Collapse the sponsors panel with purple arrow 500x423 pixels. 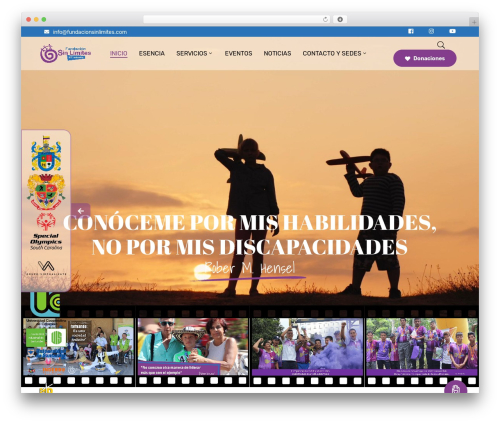tap(81, 211)
